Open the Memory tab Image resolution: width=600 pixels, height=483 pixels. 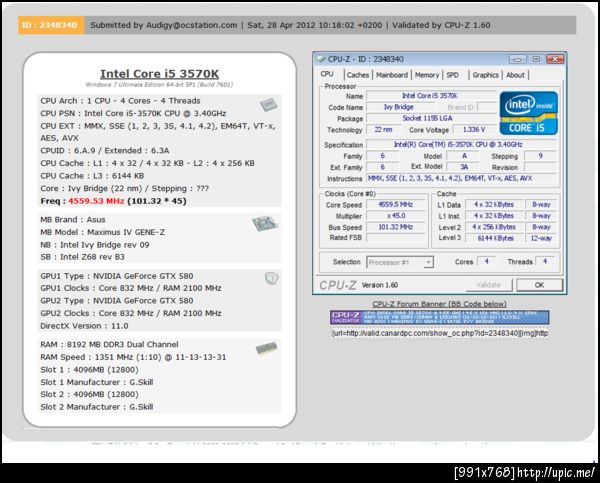click(427, 75)
